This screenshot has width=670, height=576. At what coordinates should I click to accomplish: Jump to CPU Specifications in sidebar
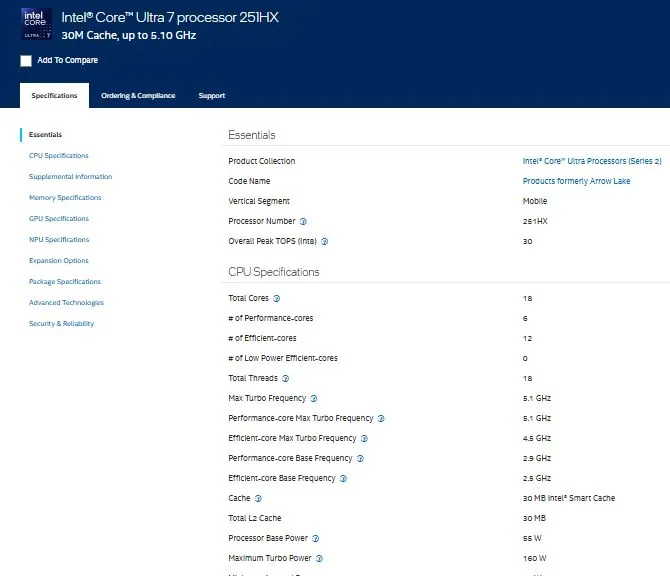(59, 156)
